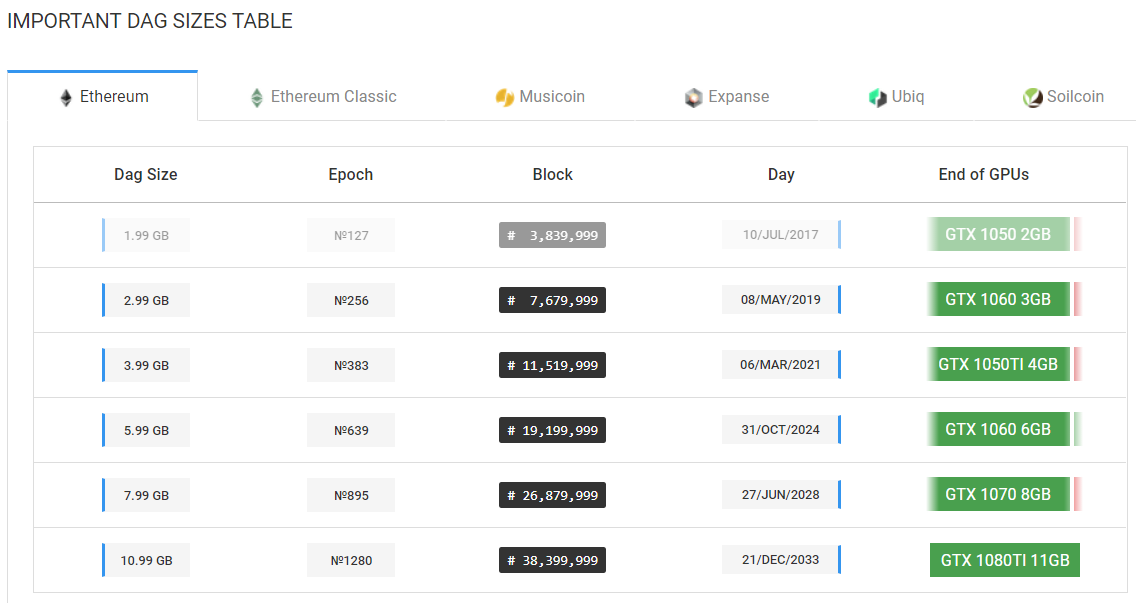The height and width of the screenshot is (603, 1136).
Task: Click the Block column header
Action: [553, 175]
